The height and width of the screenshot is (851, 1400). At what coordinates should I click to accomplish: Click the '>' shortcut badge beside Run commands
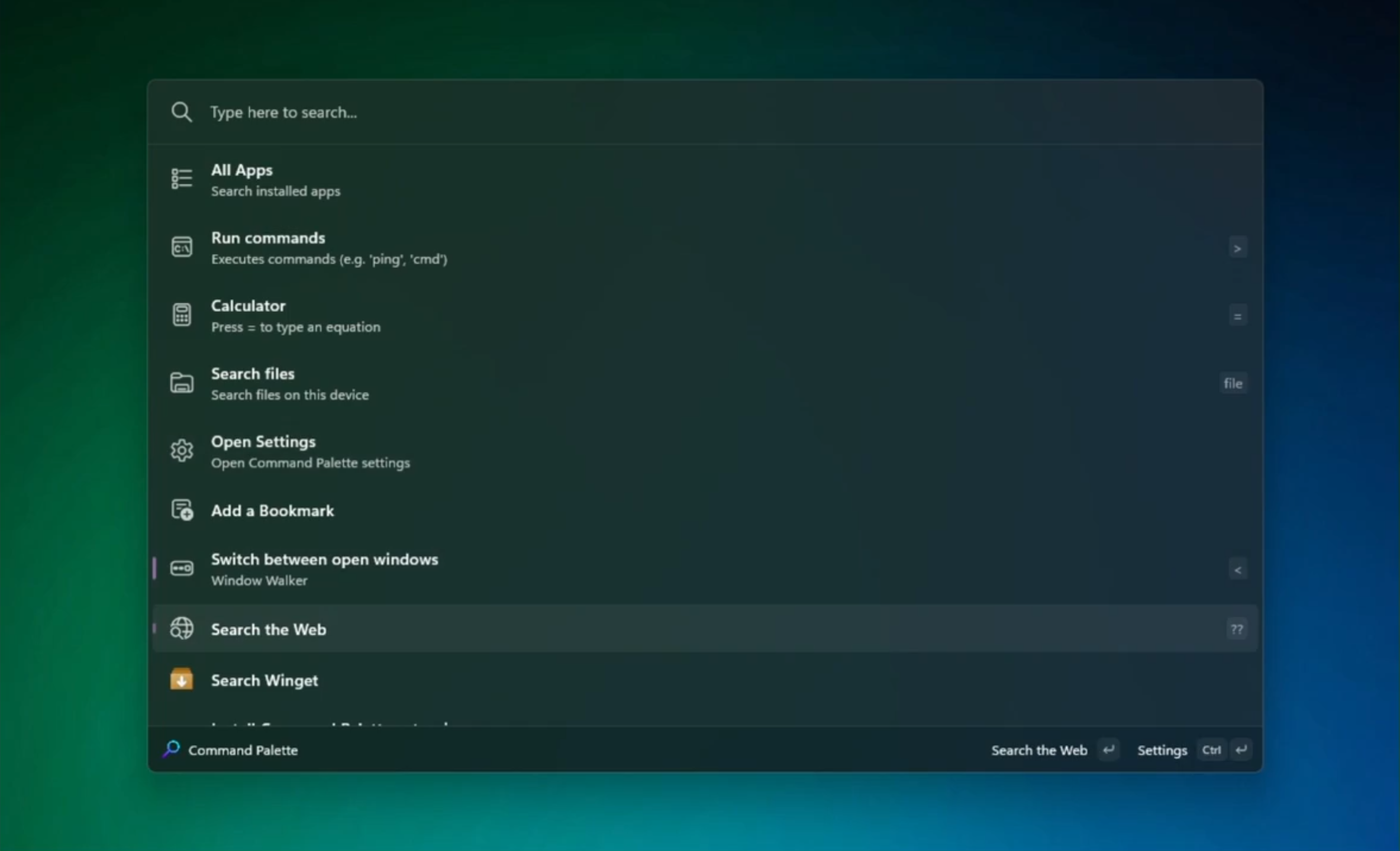tap(1237, 247)
